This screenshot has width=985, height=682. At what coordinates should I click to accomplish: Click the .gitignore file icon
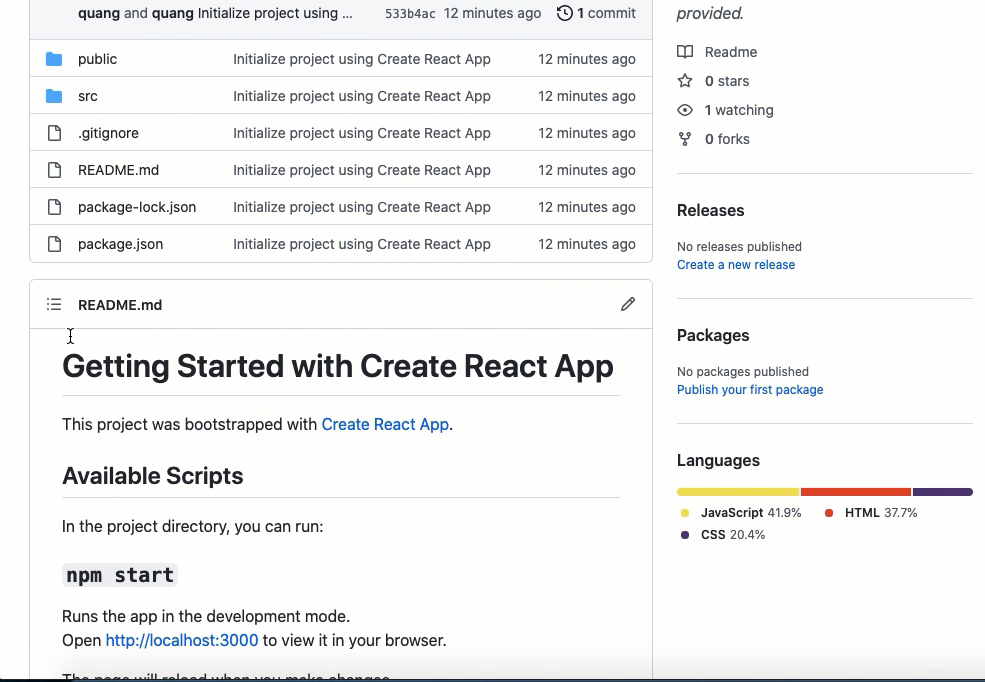(55, 133)
